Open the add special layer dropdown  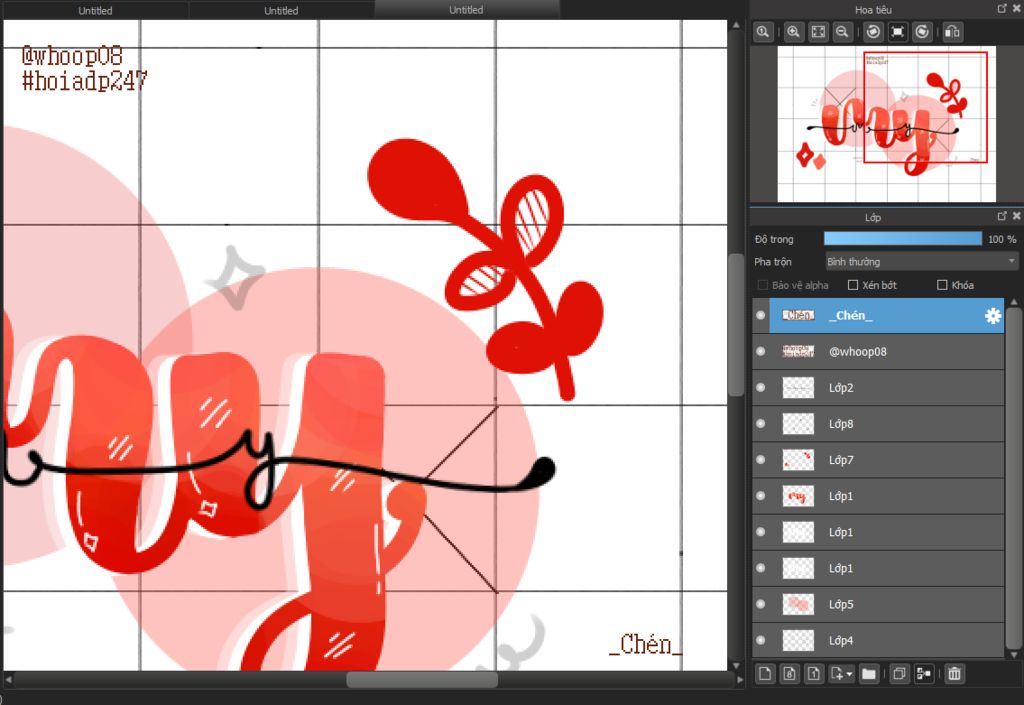pyautogui.click(x=841, y=674)
